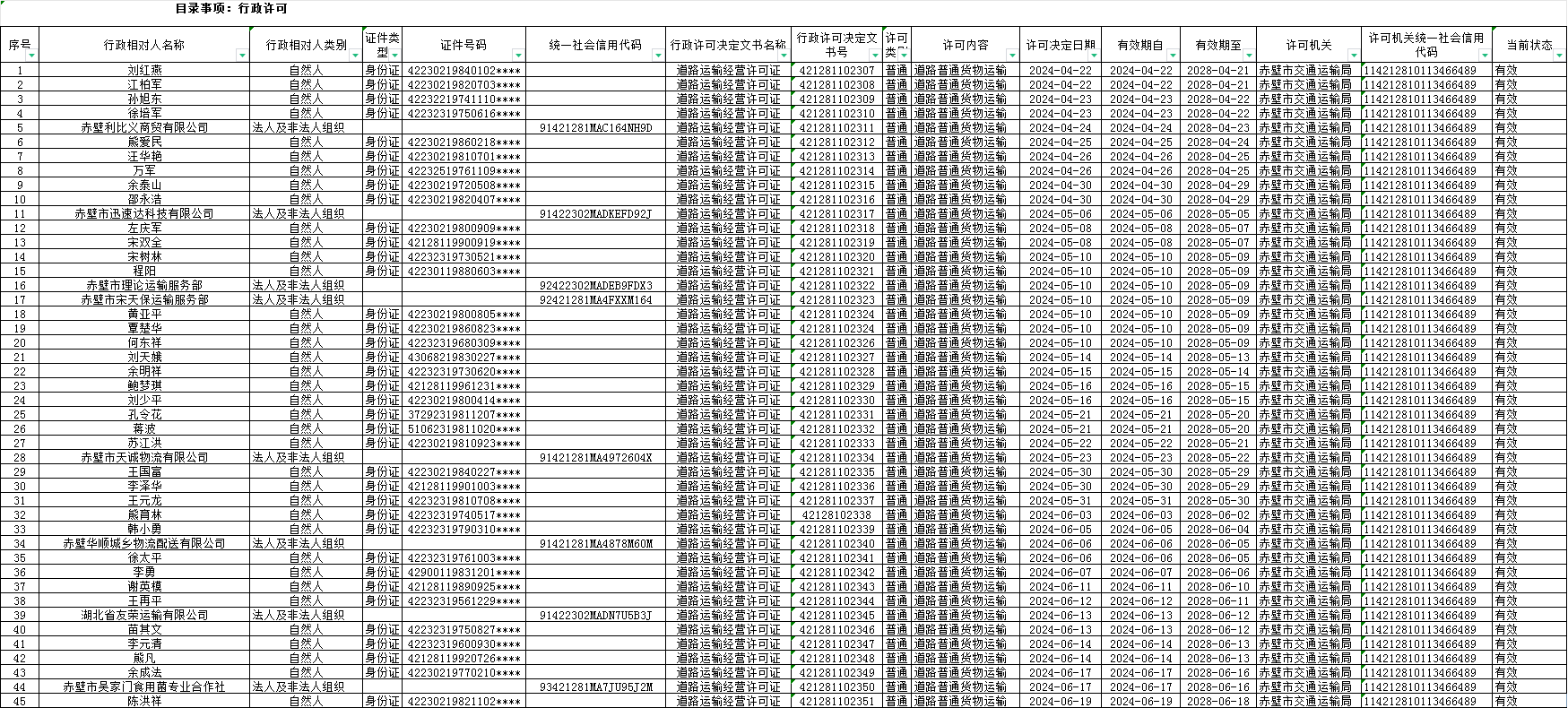Open the 许可内容 filter dropdown arrow
This screenshot has height=708, width=1568.
tap(1012, 56)
